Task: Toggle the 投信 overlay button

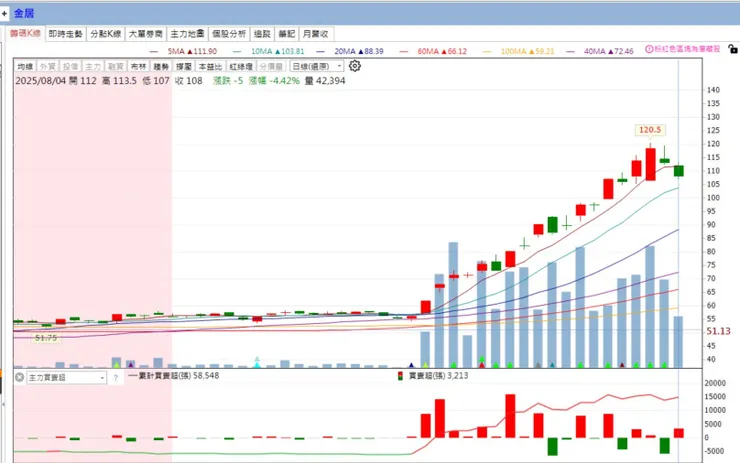Action: tap(70, 67)
